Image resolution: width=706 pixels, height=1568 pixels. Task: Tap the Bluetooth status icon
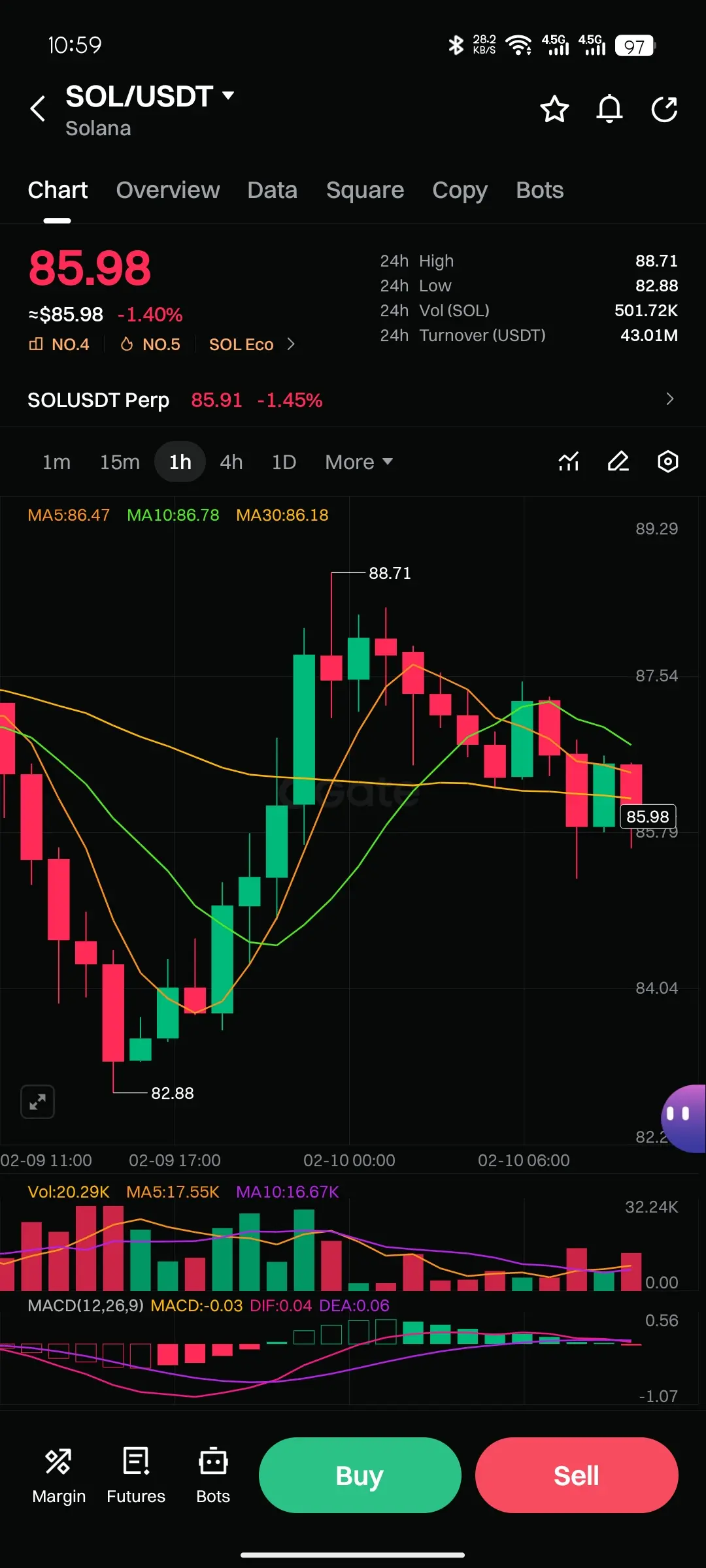(x=456, y=45)
